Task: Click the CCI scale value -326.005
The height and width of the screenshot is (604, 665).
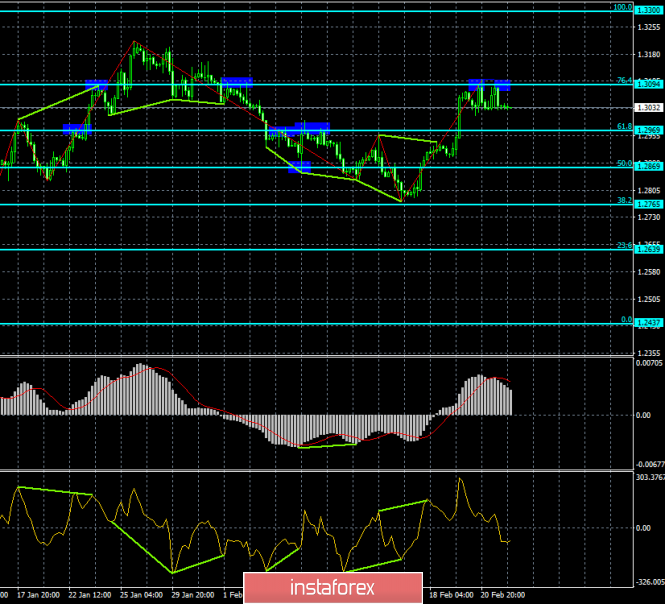Action: tap(650, 582)
